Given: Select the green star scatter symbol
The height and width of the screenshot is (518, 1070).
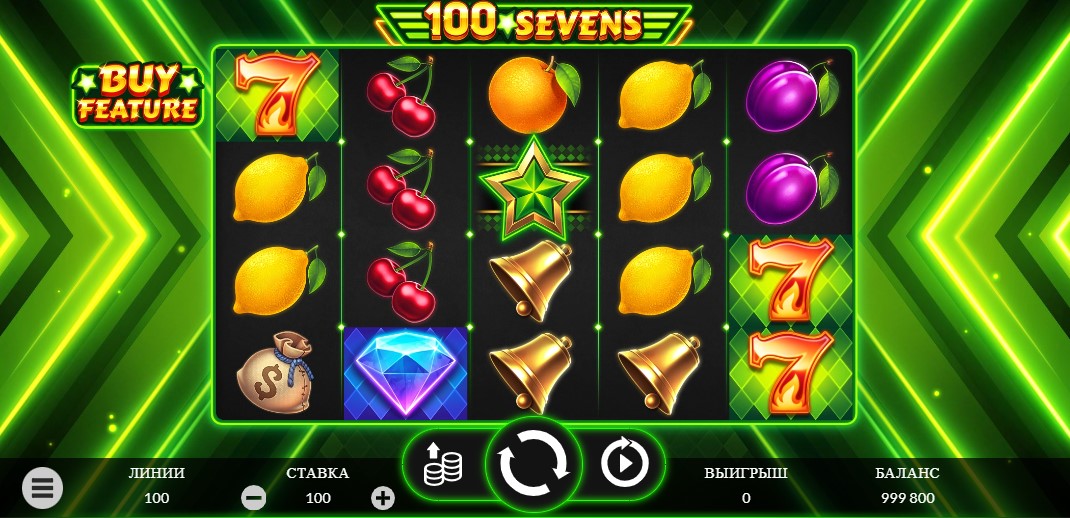Looking at the screenshot, I should pyautogui.click(x=534, y=188).
